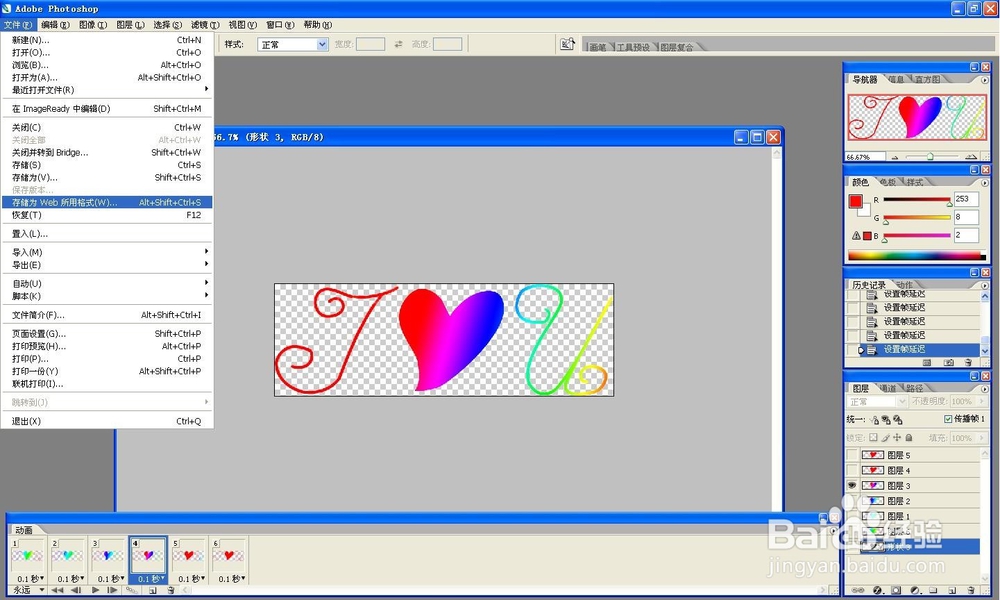Screen dimensions: 1000x600
Task: Select frame 2 thumbnail in the animation timeline
Action: pos(67,555)
